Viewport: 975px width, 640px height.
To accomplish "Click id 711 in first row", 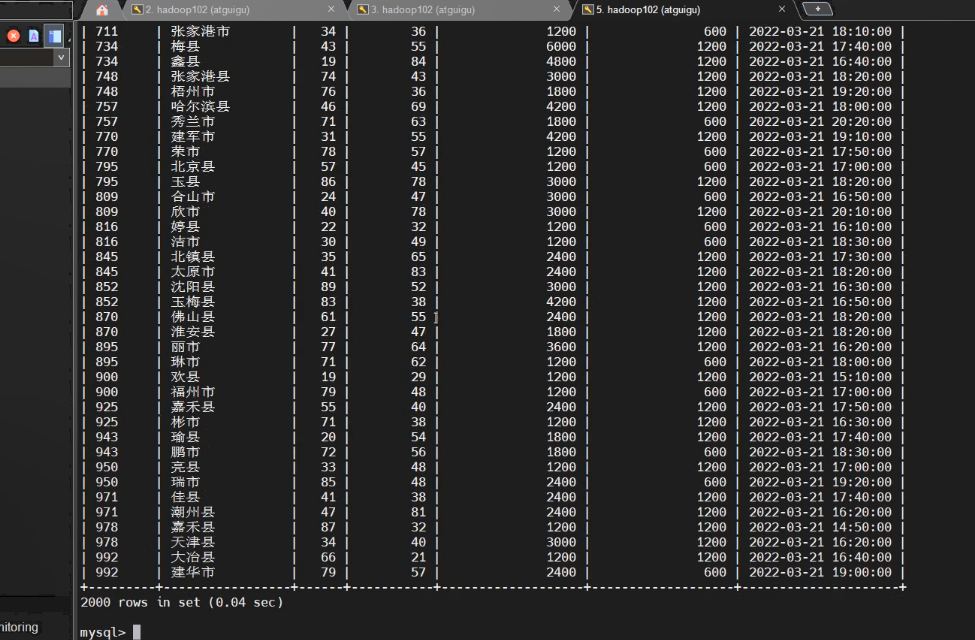I will [106, 31].
